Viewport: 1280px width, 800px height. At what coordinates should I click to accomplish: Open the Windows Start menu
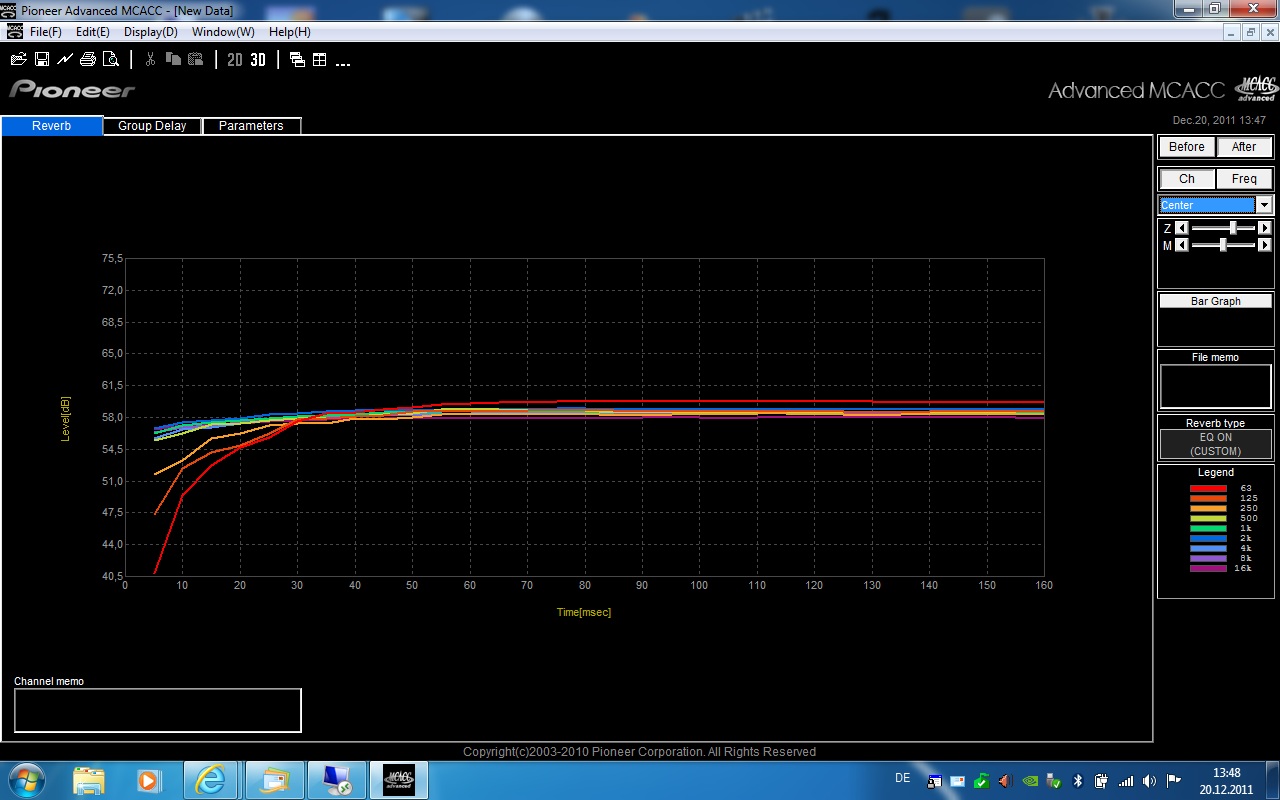pyautogui.click(x=25, y=780)
